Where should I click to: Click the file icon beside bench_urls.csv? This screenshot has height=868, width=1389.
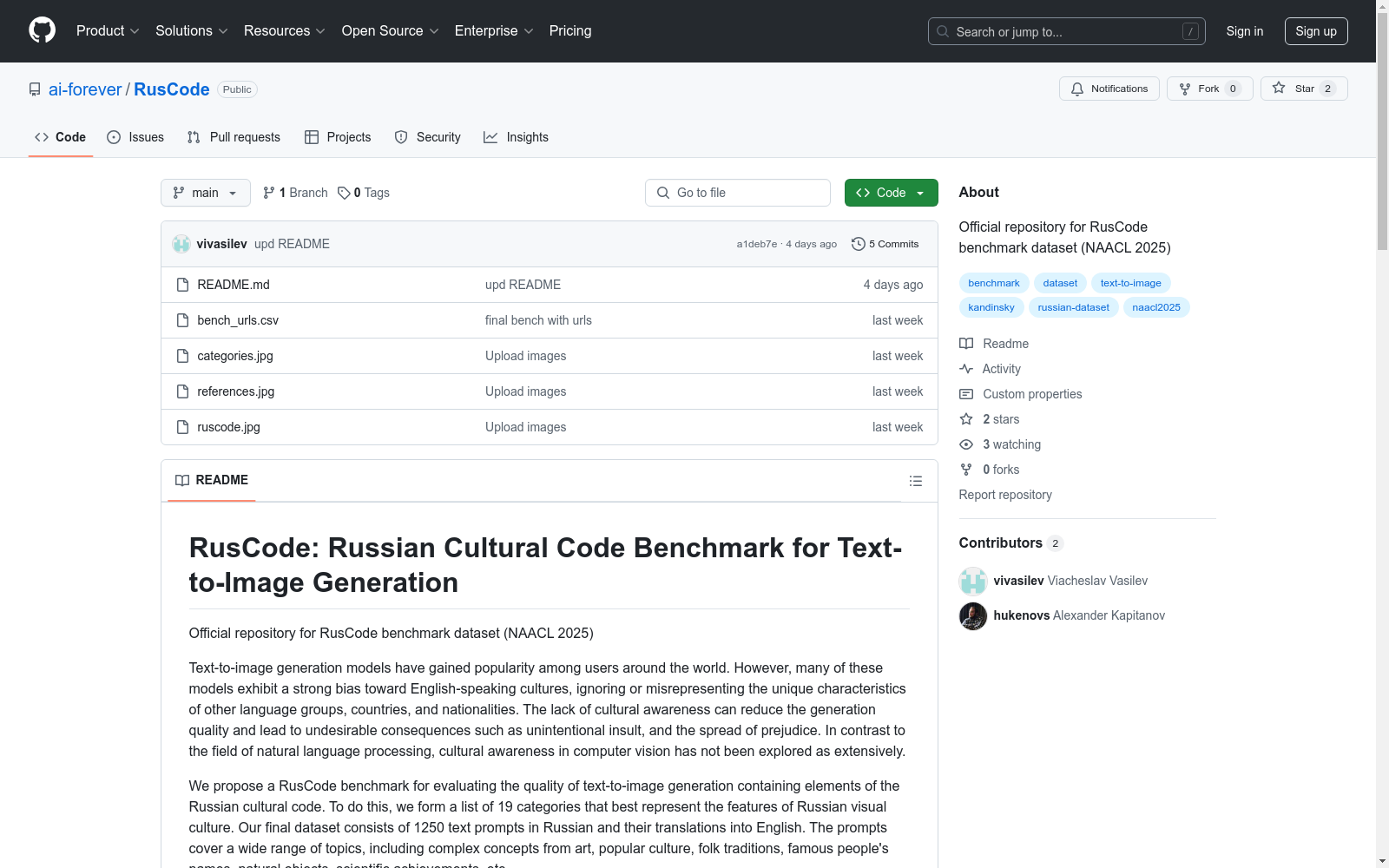click(182, 320)
